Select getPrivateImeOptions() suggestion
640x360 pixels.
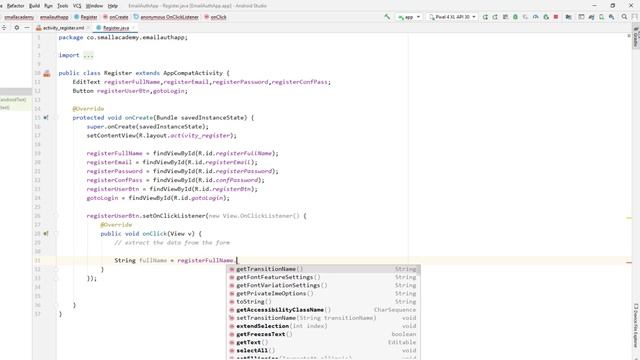[x=323, y=293]
